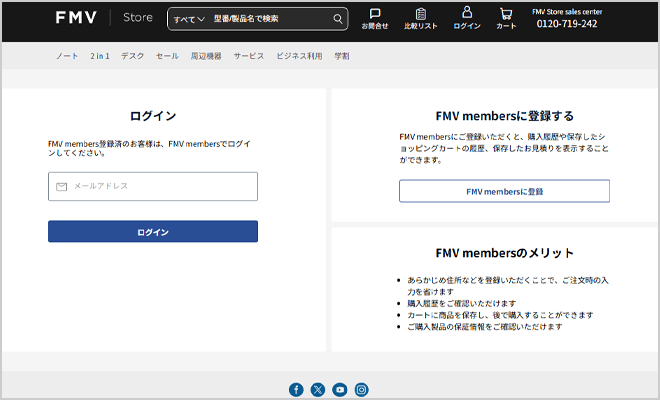Screen dimensions: 660x400
Task: Click the FMV membersに登録 button
Action: click(x=504, y=191)
